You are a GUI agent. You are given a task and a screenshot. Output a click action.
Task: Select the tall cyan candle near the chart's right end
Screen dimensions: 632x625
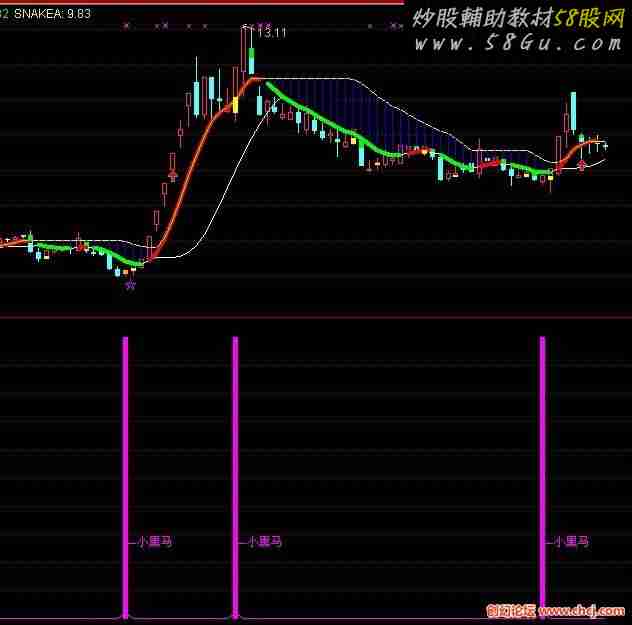pos(573,111)
